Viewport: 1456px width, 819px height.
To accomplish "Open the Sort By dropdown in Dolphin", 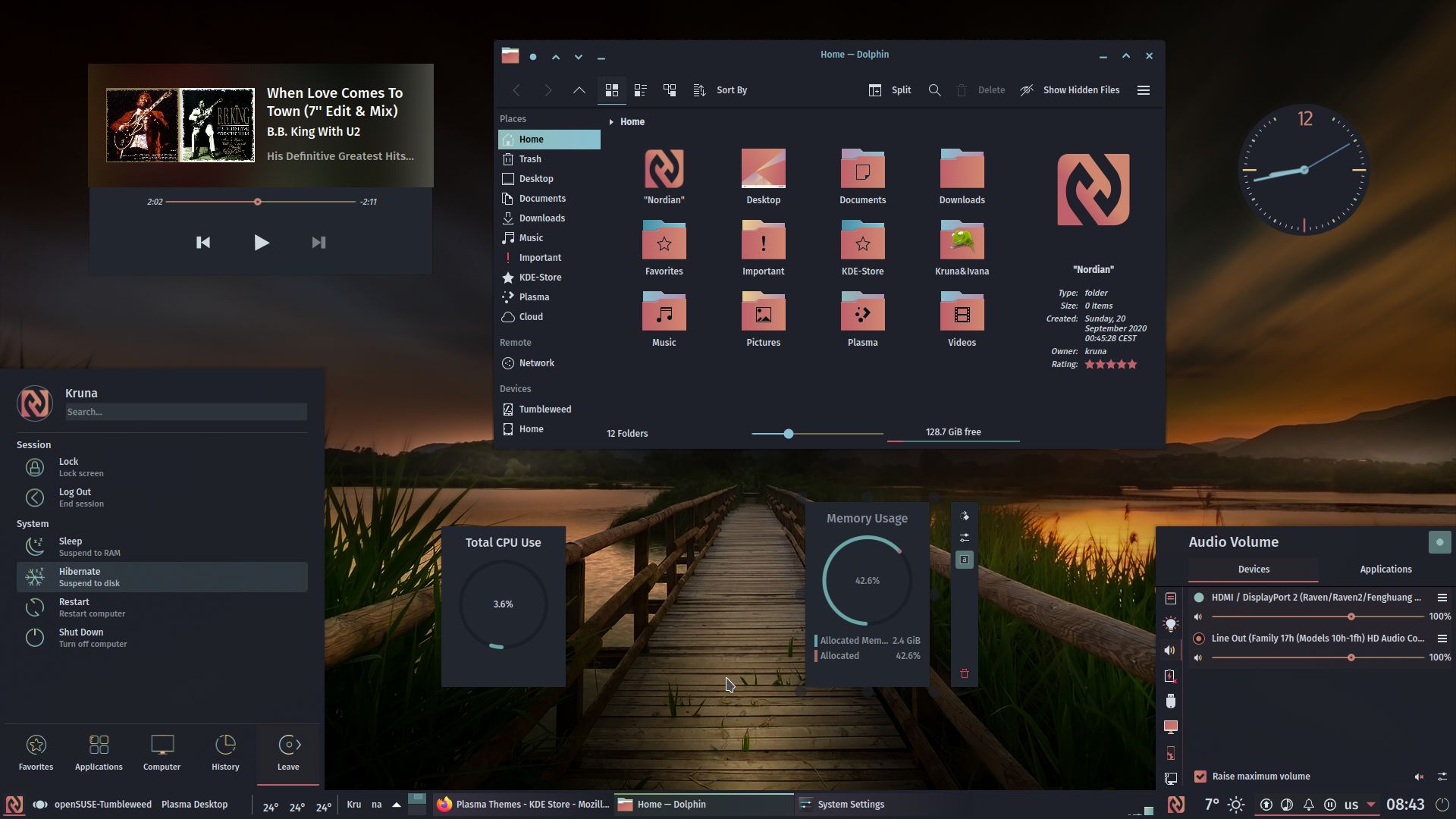I will pos(731,89).
